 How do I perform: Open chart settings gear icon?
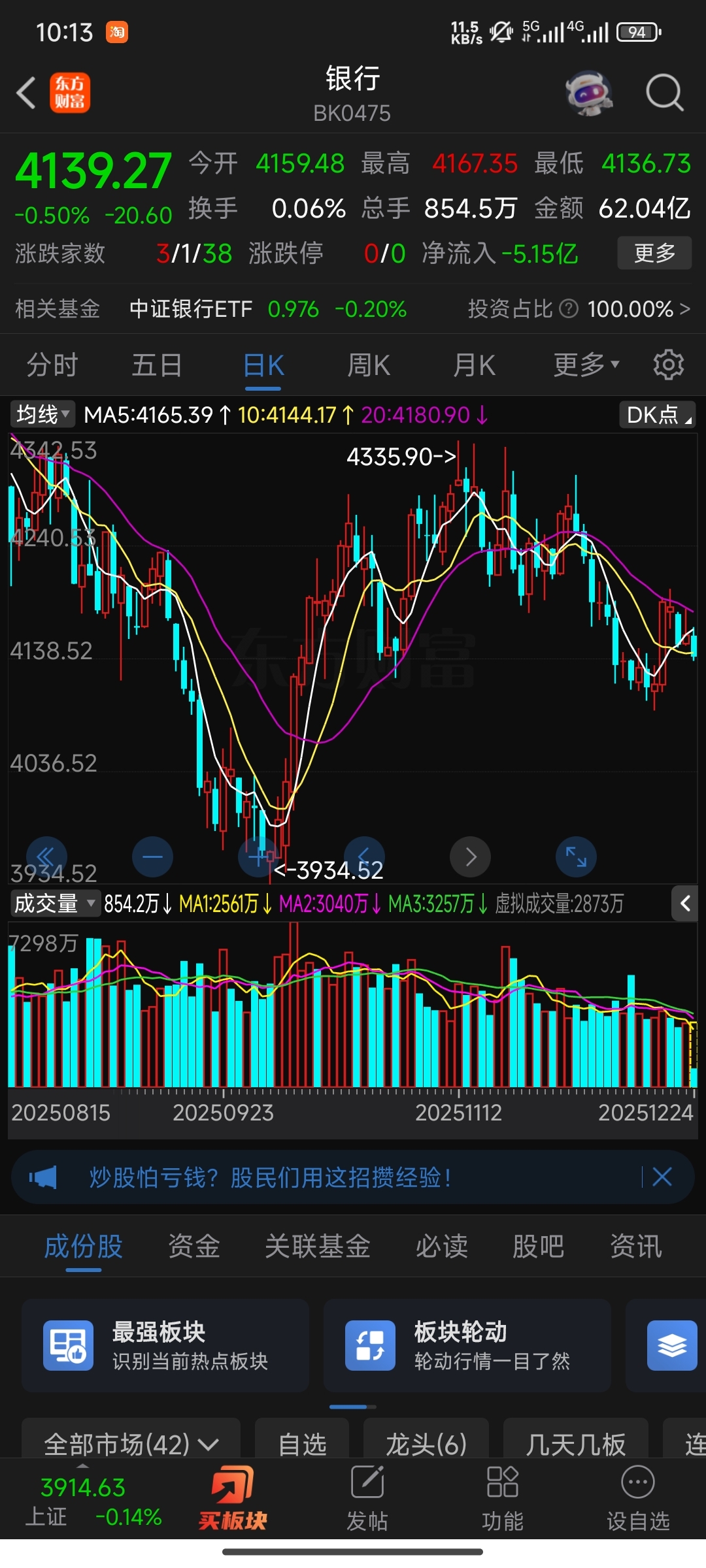tap(669, 365)
